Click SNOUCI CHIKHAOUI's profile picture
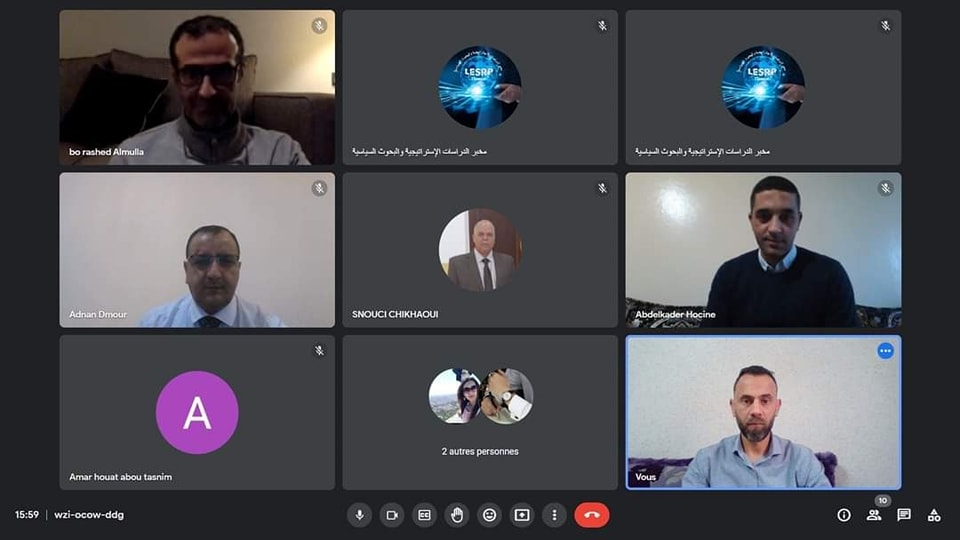Viewport: 960px width, 540px height. (x=480, y=250)
